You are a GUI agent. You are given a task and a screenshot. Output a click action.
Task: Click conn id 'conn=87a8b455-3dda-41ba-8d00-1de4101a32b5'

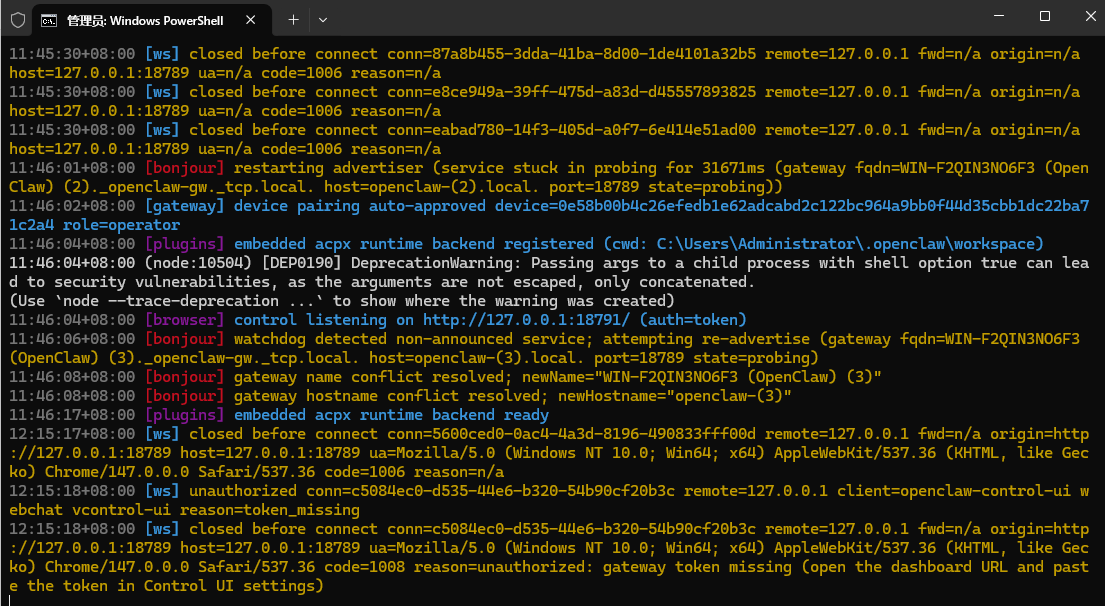(572, 54)
